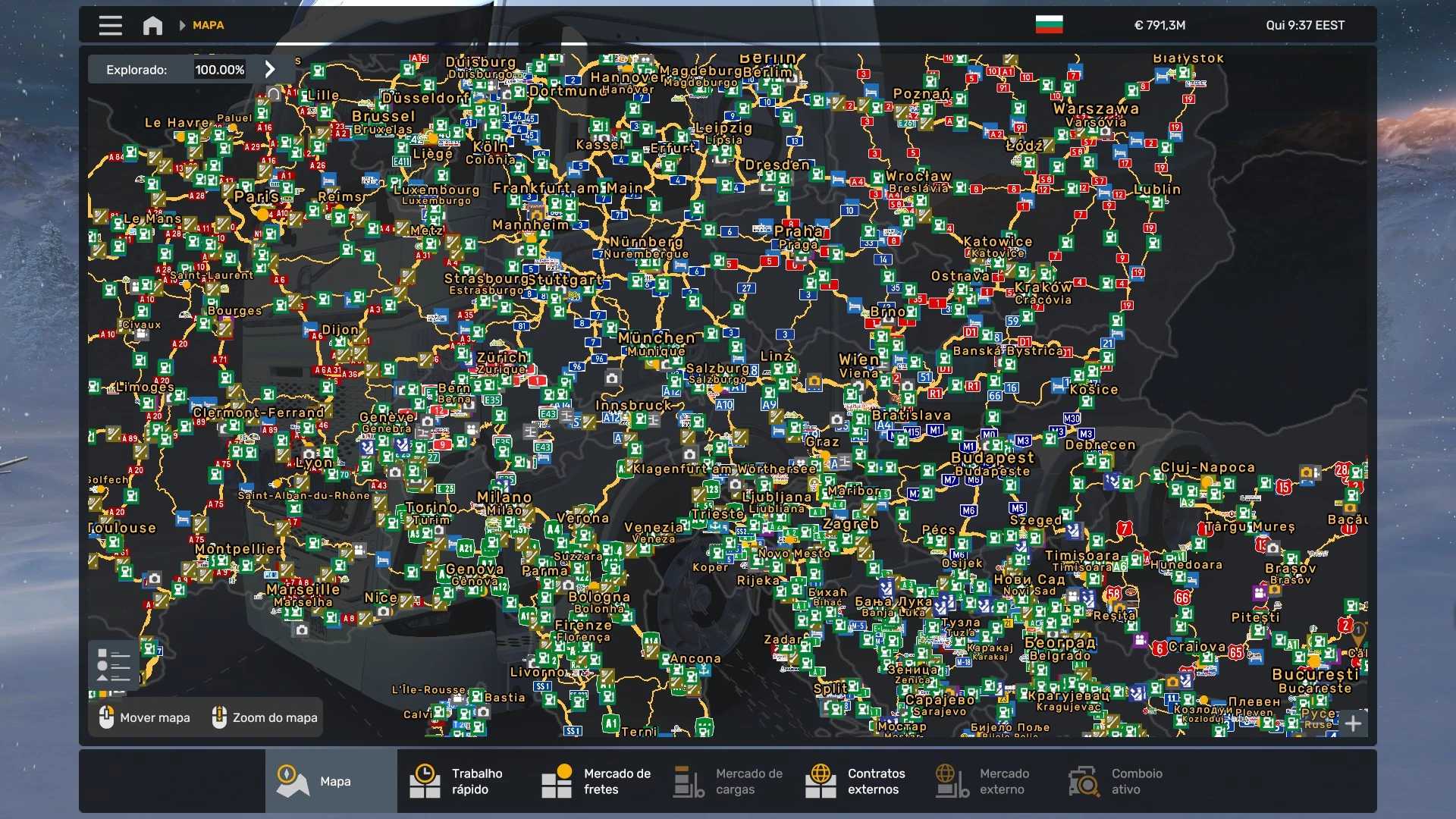Click the plus zoom-in icon on map
The height and width of the screenshot is (819, 1456).
pyautogui.click(x=1353, y=723)
